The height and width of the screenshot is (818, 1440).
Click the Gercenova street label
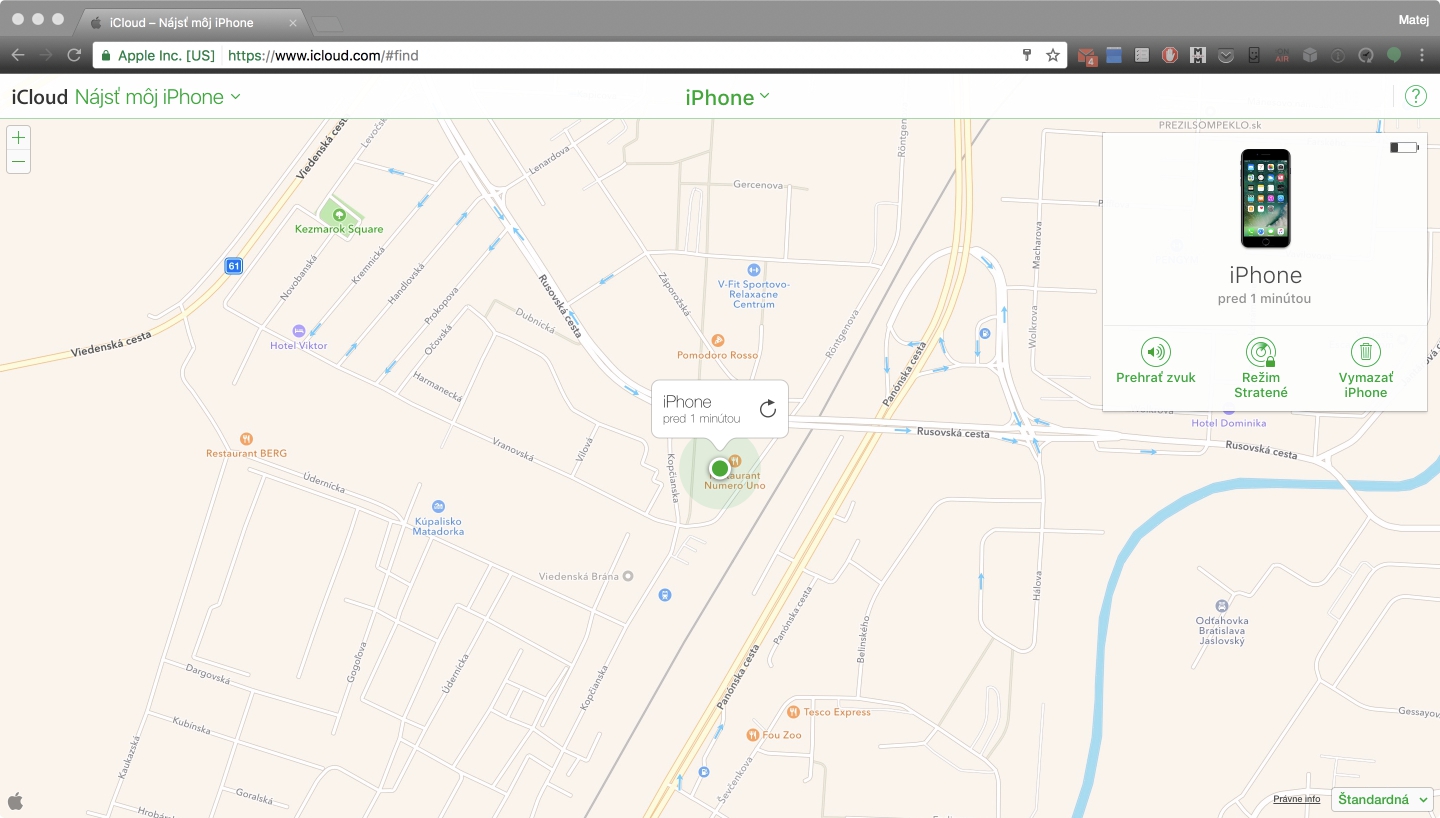point(758,185)
